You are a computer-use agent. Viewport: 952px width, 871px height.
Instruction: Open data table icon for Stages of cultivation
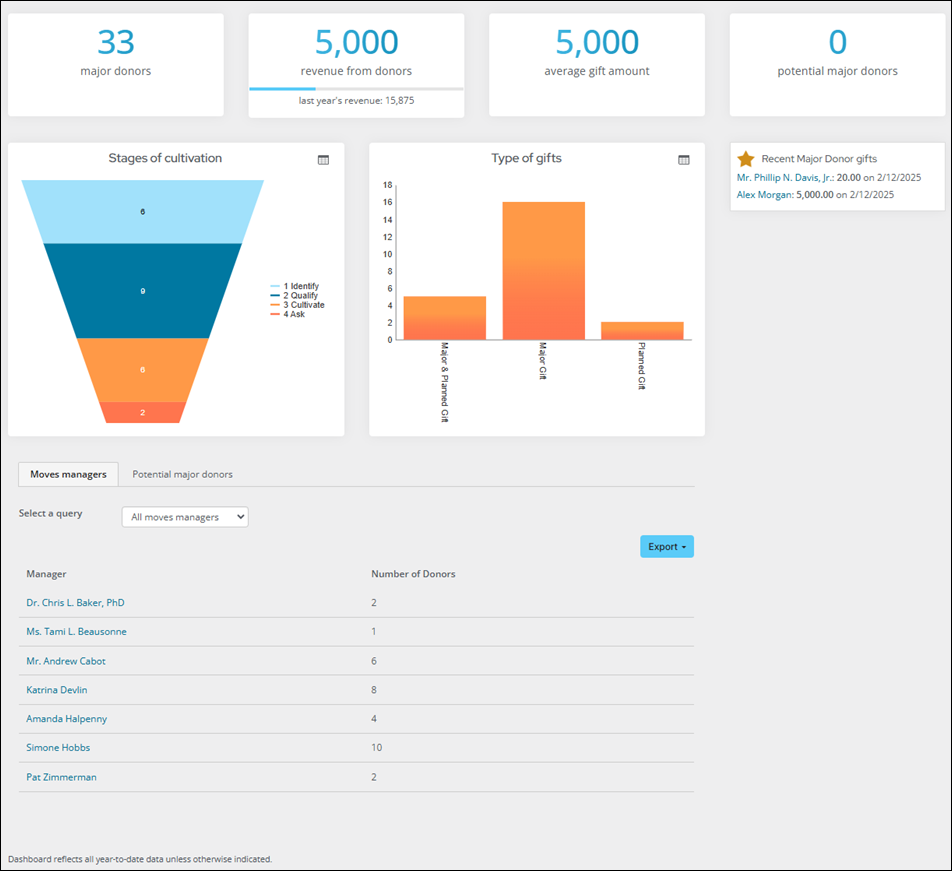(x=323, y=160)
